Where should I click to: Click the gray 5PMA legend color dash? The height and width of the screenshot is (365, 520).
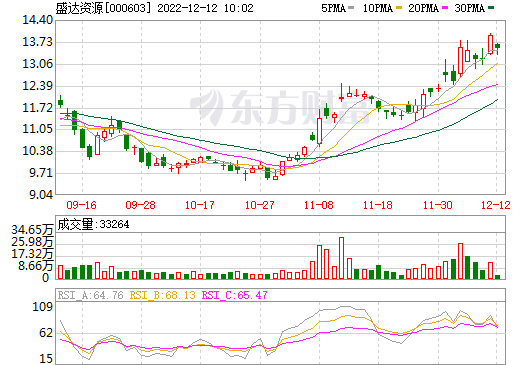click(351, 7)
